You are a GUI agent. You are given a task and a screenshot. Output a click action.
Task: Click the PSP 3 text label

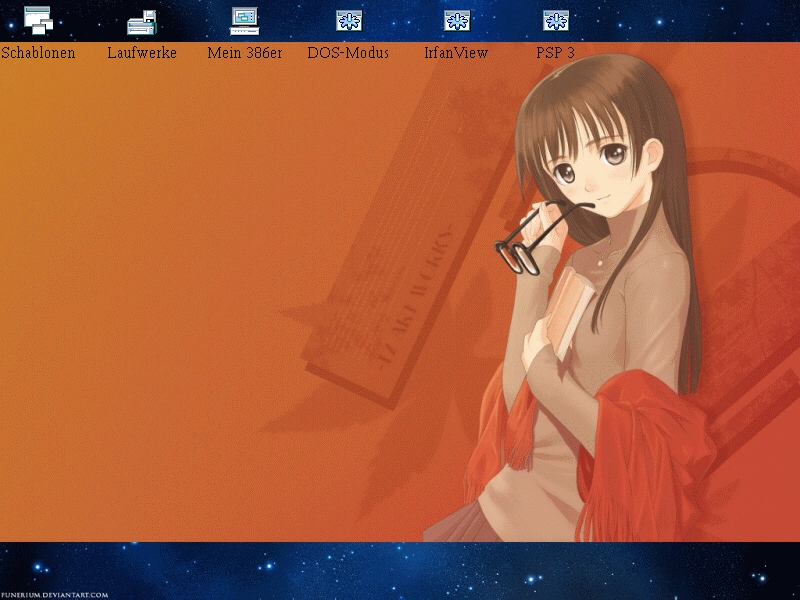[555, 53]
